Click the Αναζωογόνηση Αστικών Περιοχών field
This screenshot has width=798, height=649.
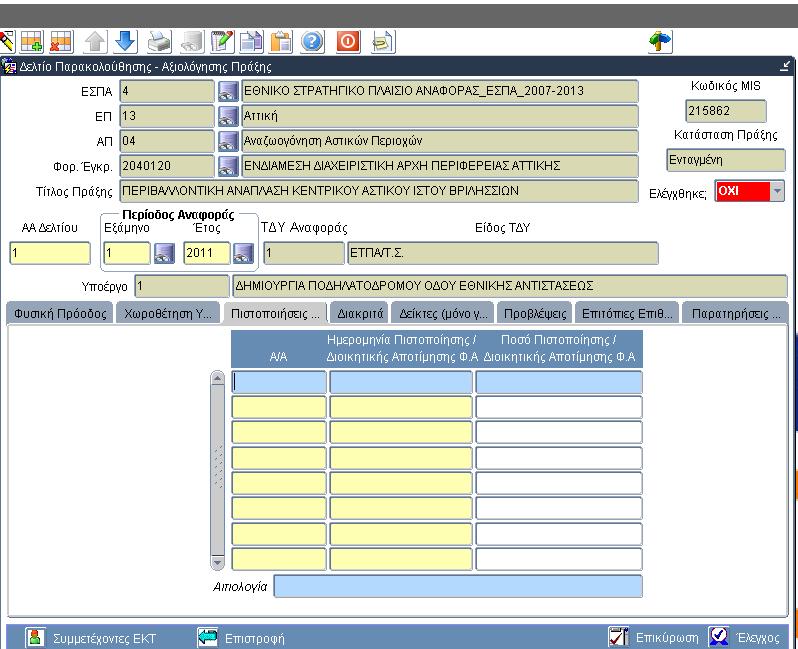[440, 141]
